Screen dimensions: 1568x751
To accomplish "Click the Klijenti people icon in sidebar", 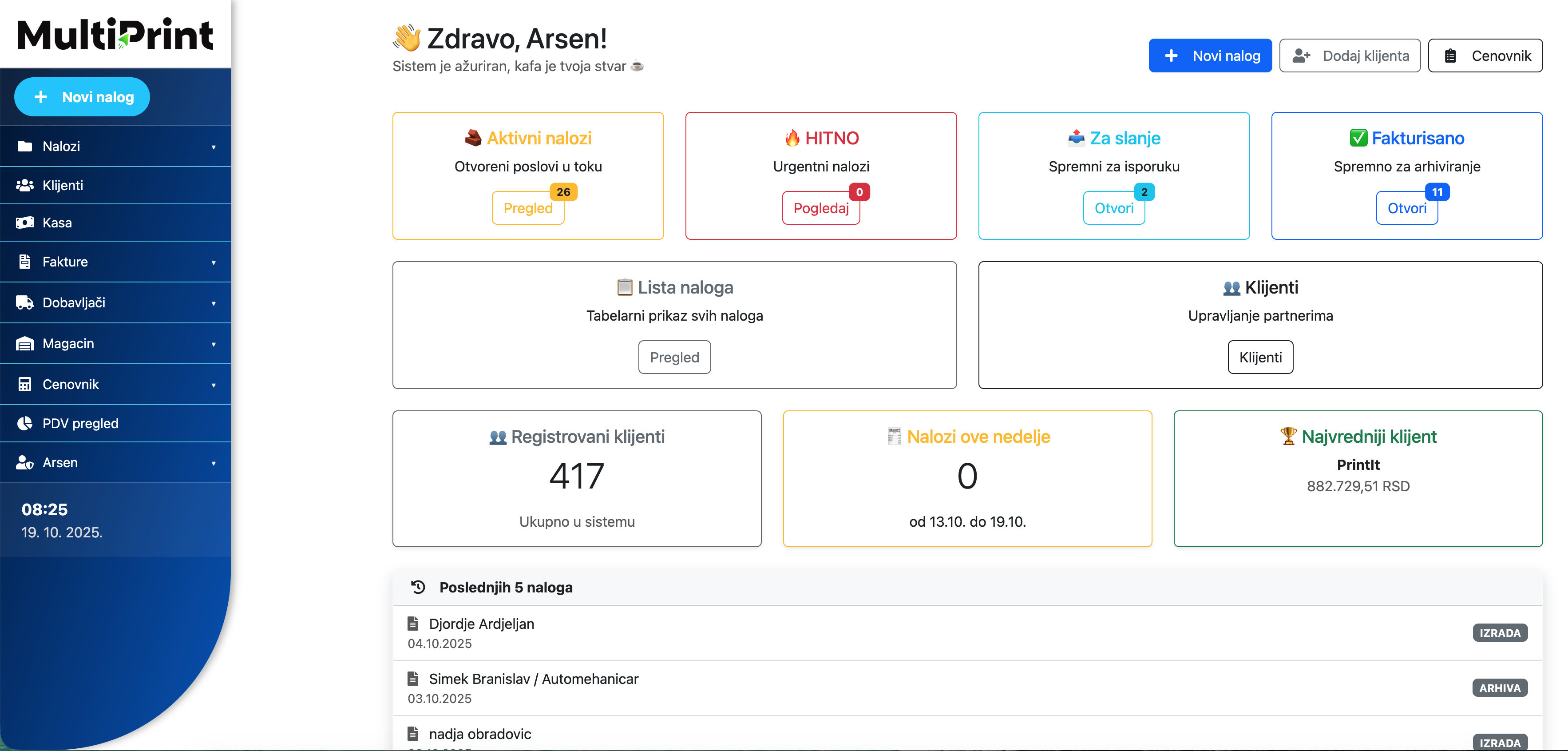I will (24, 185).
